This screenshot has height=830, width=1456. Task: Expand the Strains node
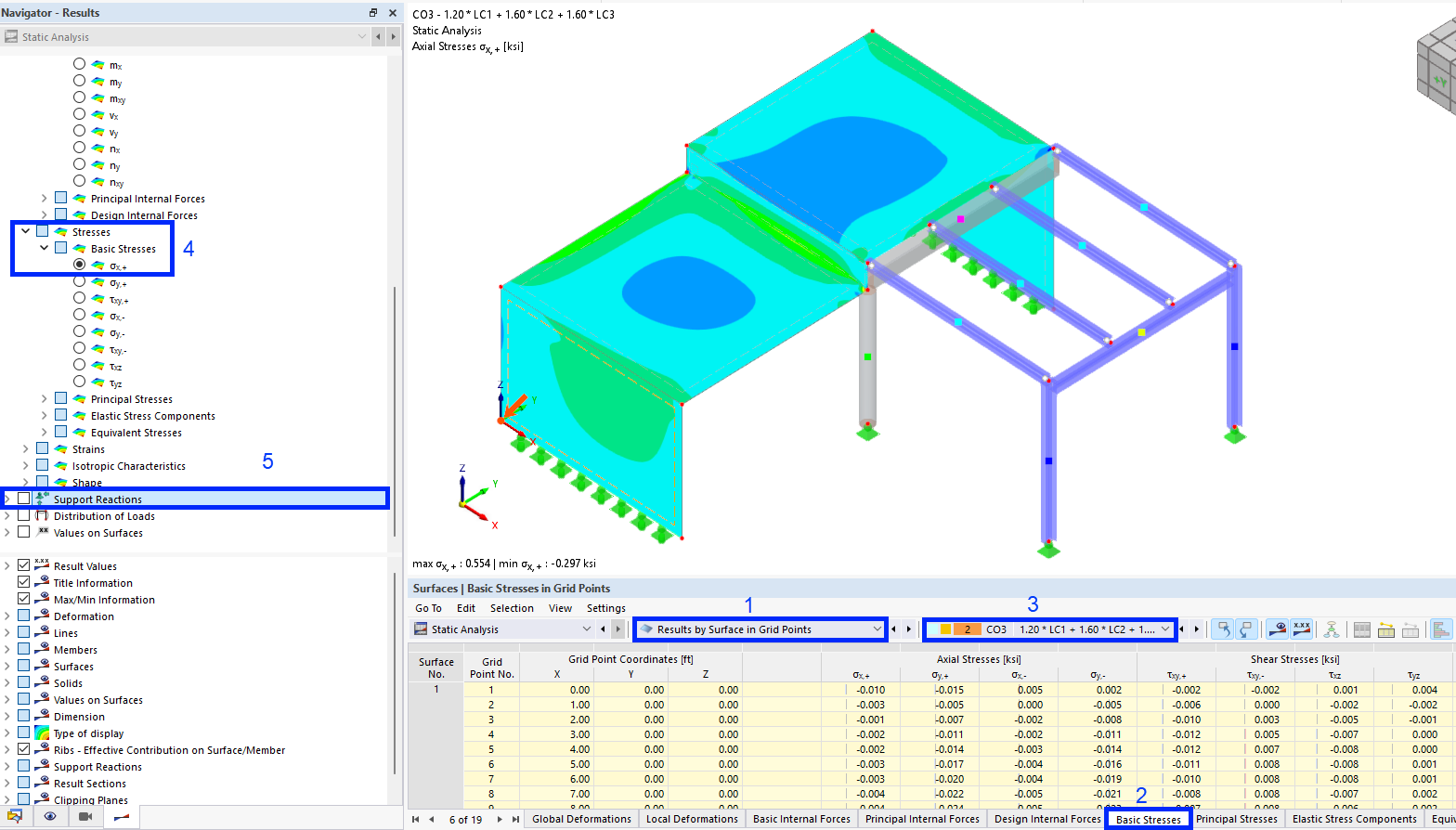pyautogui.click(x=25, y=448)
